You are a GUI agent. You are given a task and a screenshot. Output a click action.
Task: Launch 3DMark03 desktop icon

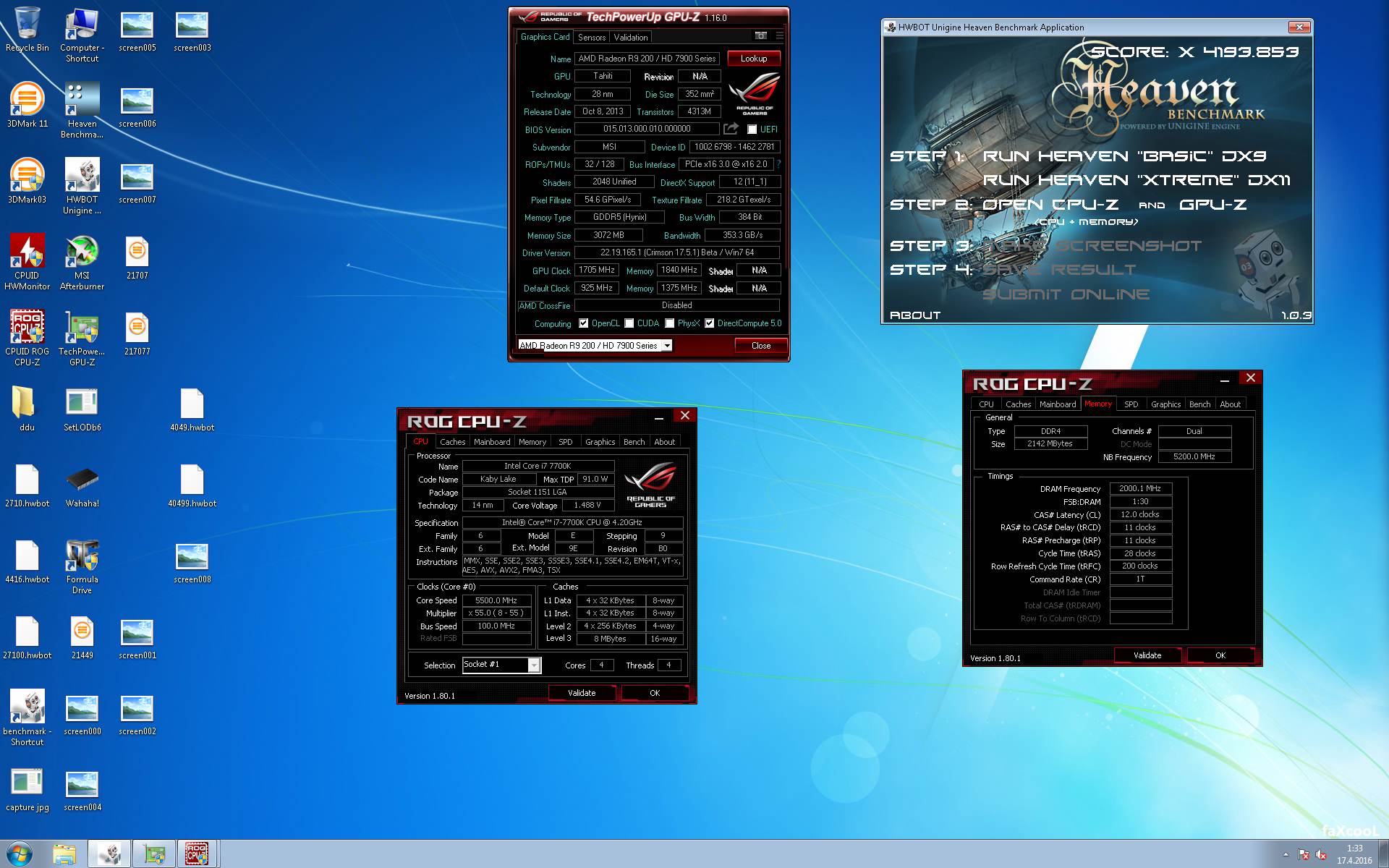pyautogui.click(x=27, y=181)
